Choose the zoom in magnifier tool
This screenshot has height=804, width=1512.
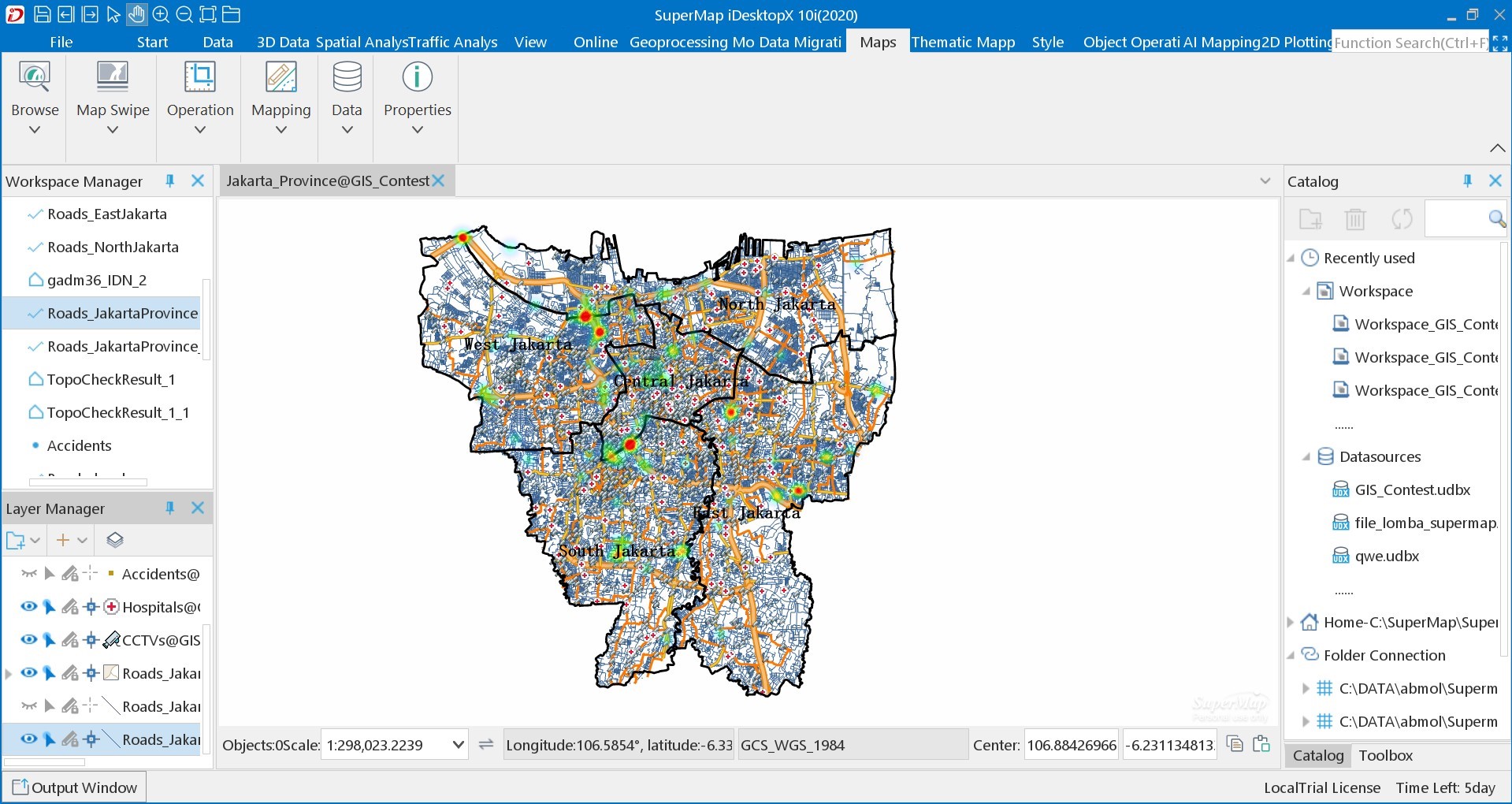click(161, 14)
